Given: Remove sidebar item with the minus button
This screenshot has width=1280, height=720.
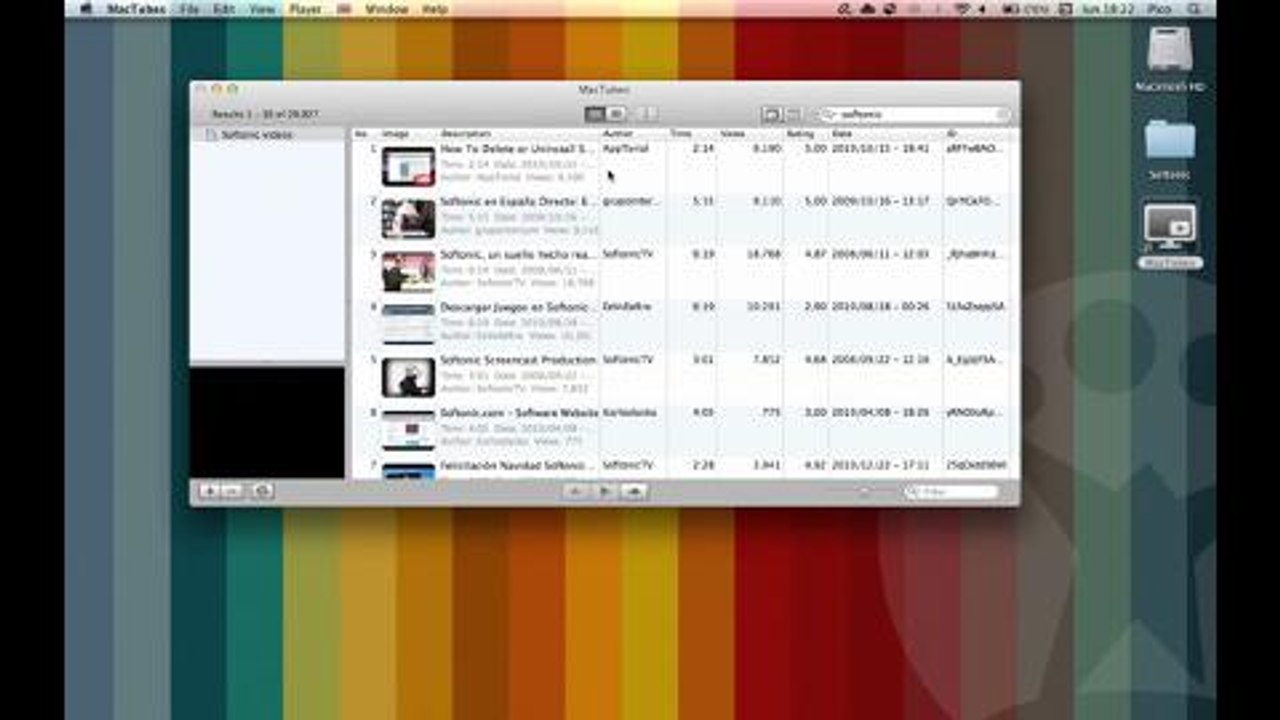Looking at the screenshot, I should [x=232, y=491].
